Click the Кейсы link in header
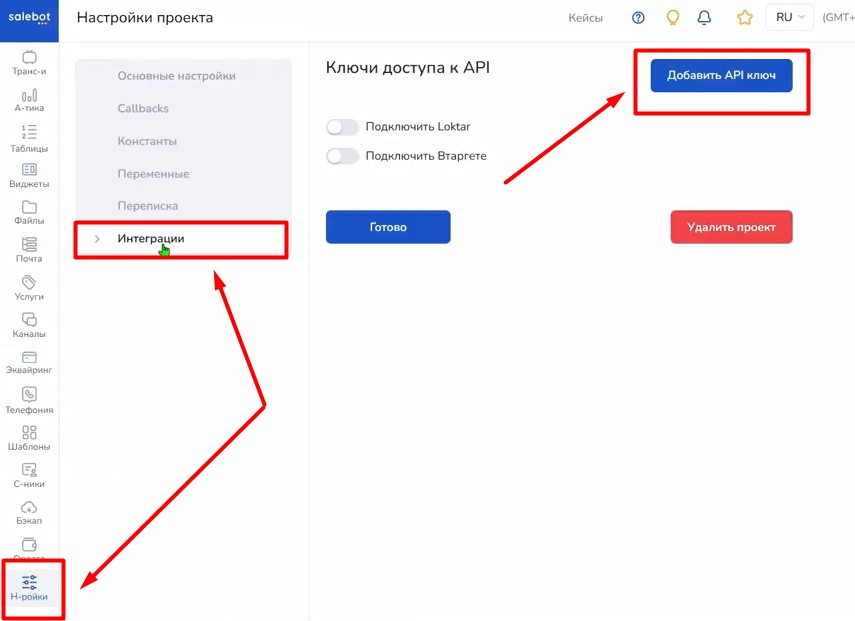Viewport: 855px width, 621px height. pos(585,18)
